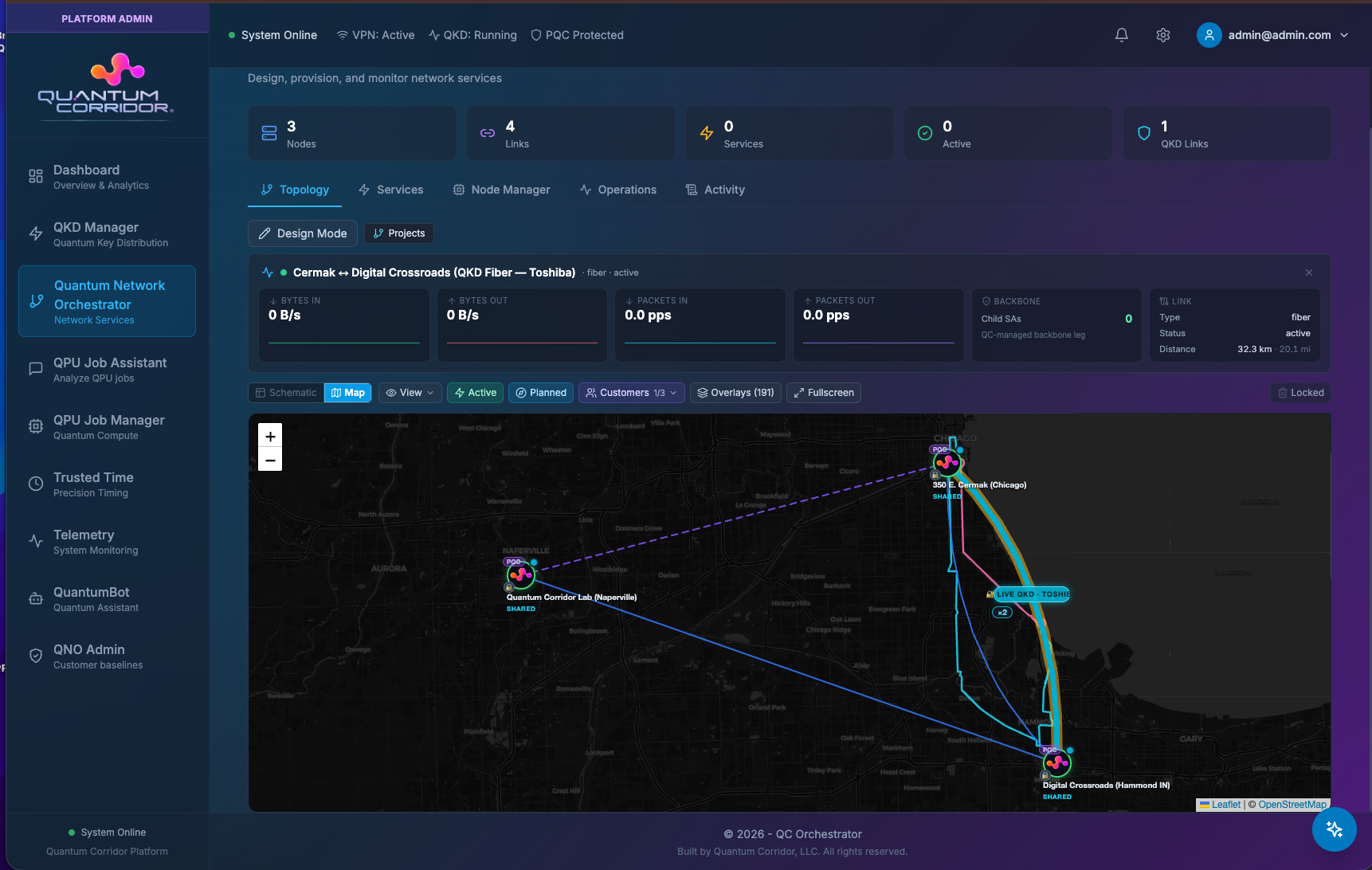1372x870 pixels.
Task: Switch to Schematic view
Action: click(286, 393)
